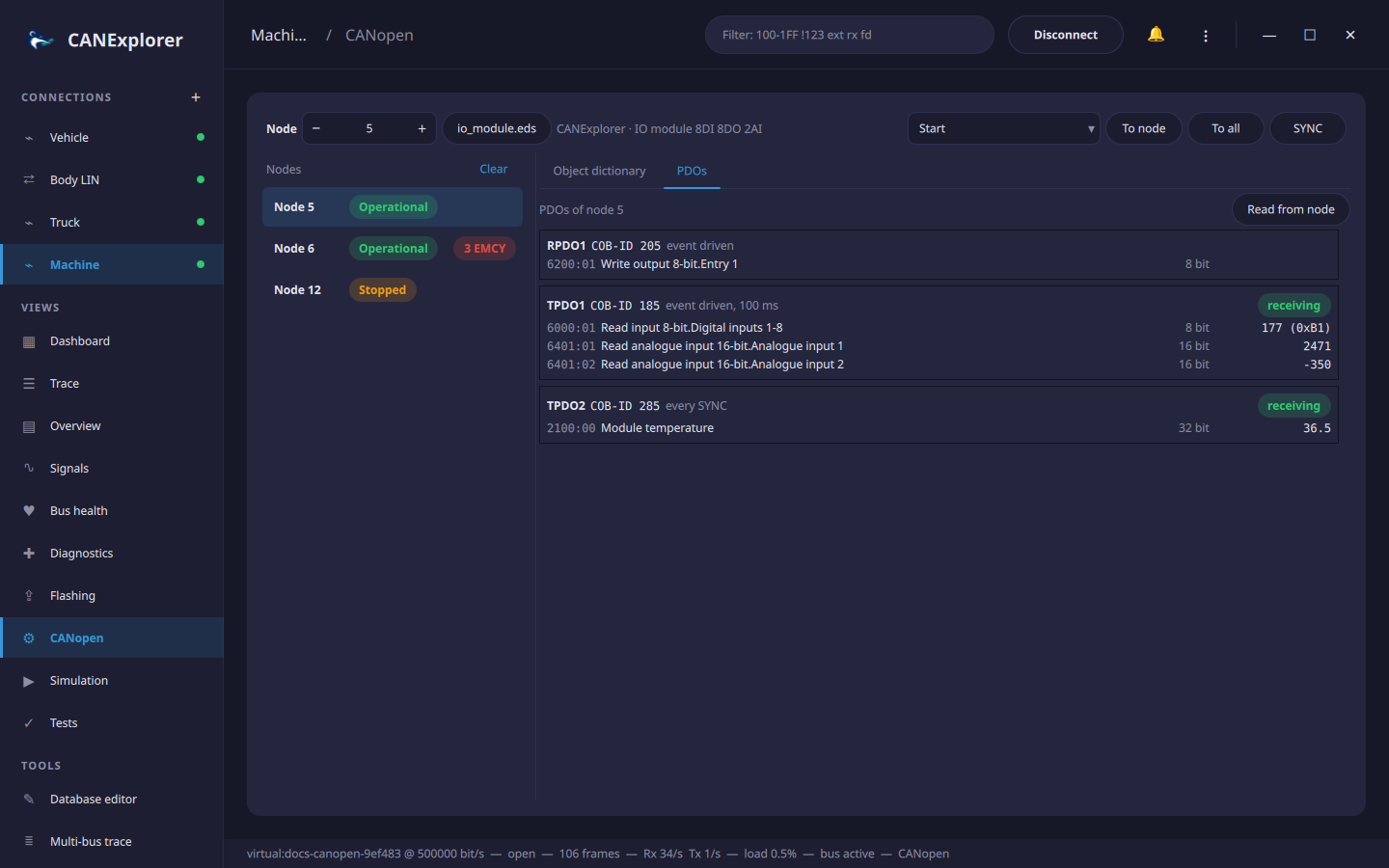Select the Machine connection
Screen dimensions: 1389x868
click(112, 265)
